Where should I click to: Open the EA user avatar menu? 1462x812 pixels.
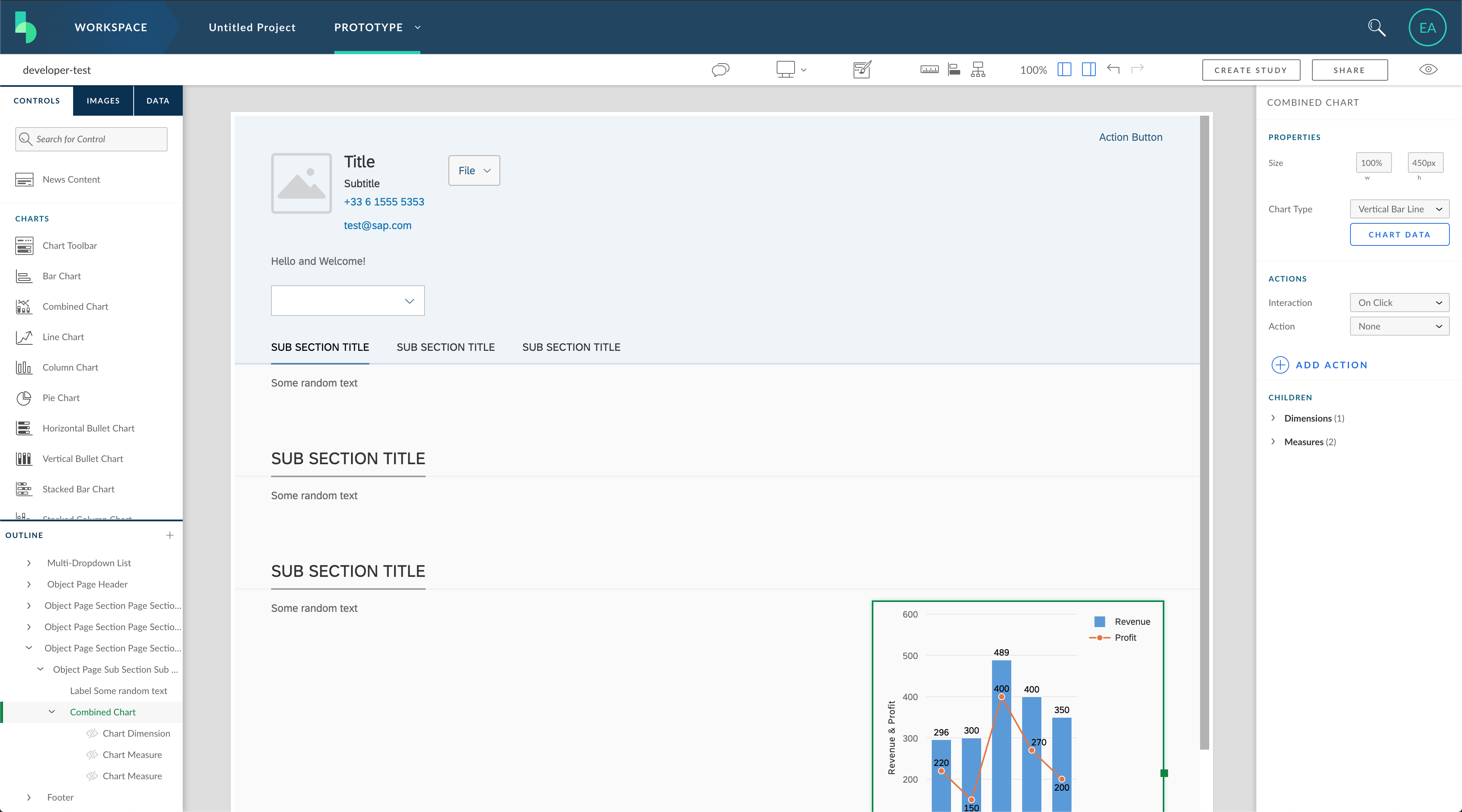tap(1427, 27)
